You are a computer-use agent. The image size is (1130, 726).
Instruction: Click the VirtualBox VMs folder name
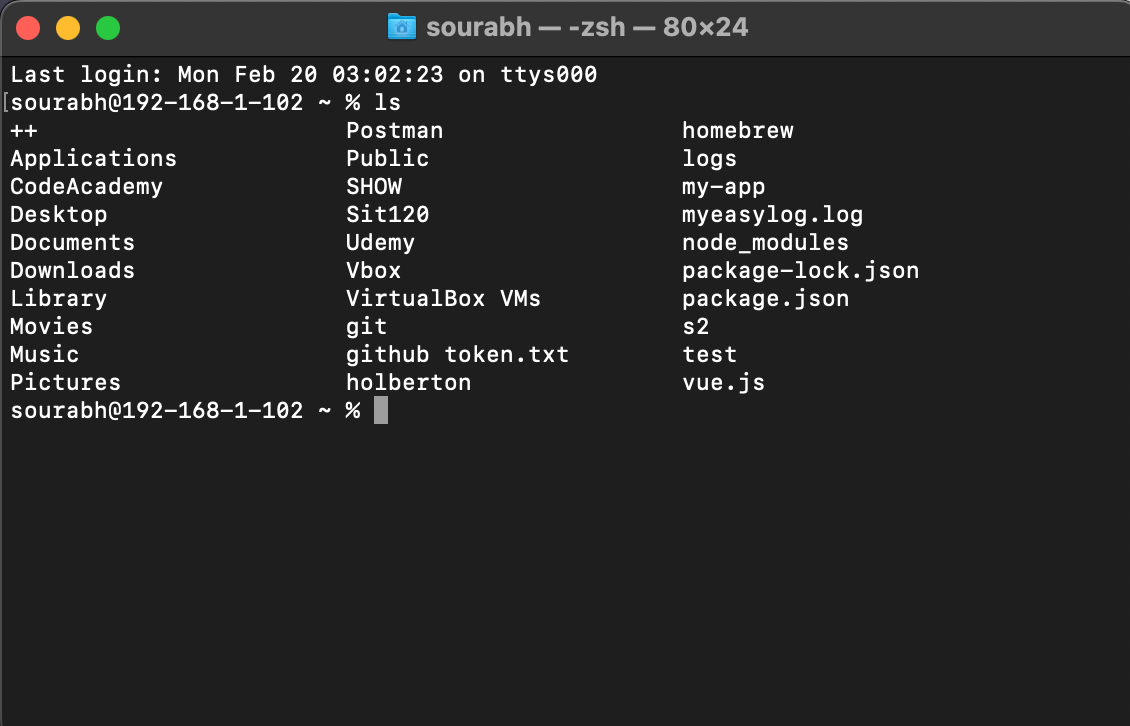[x=442, y=298]
